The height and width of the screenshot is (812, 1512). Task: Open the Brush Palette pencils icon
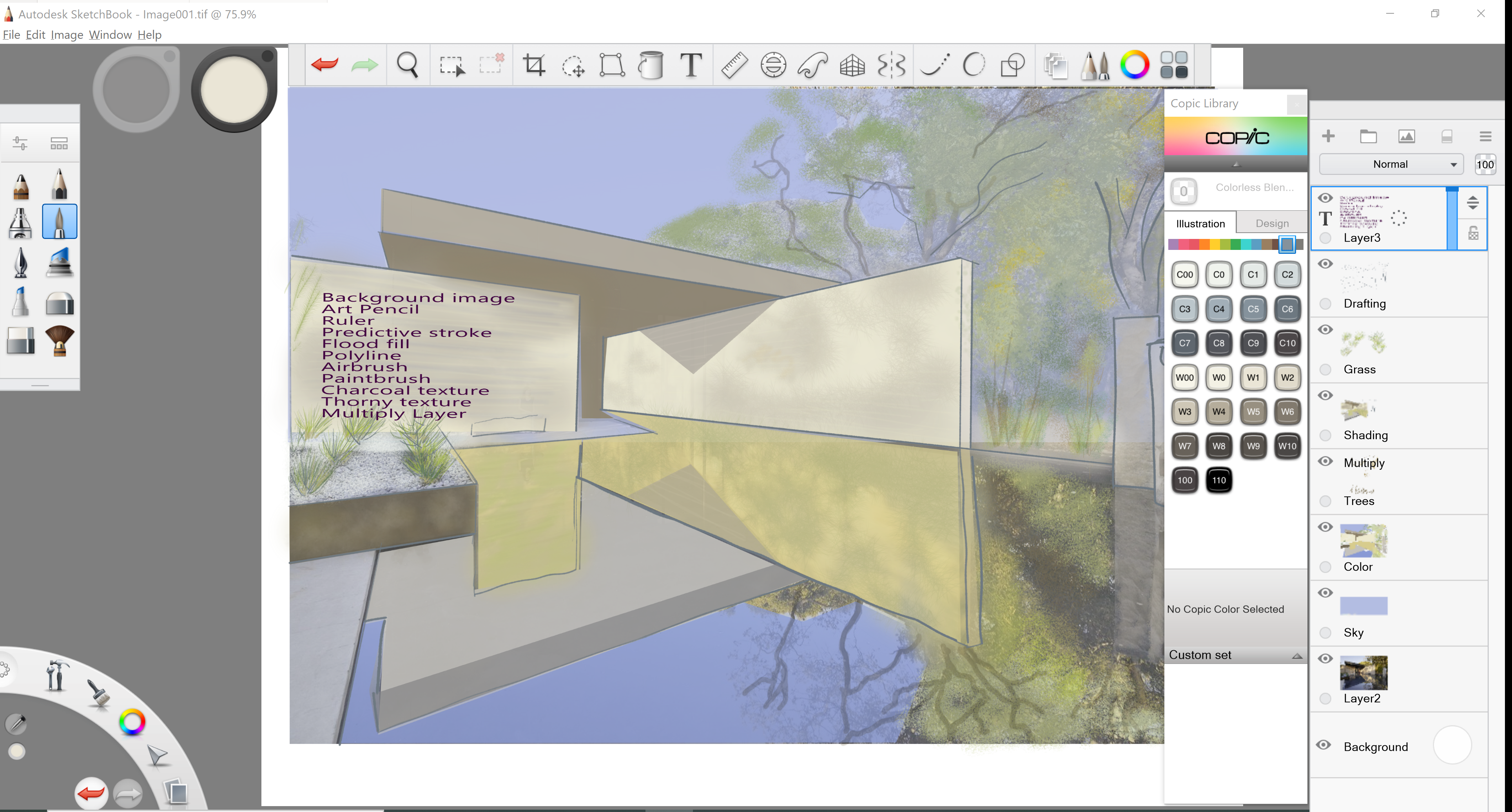pyautogui.click(x=1095, y=65)
